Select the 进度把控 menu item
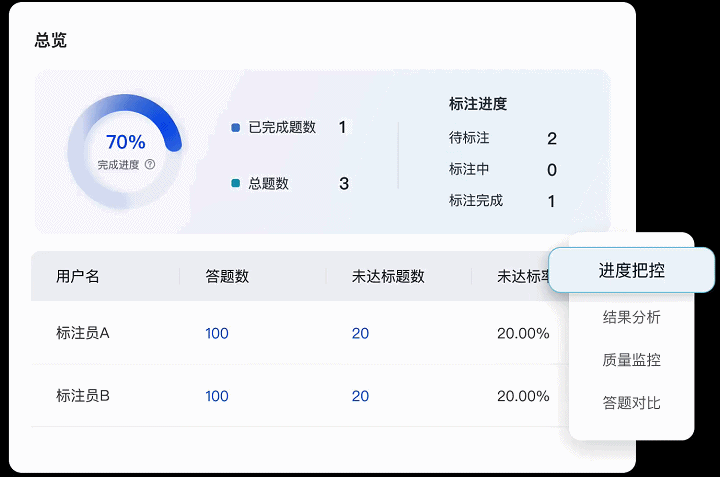This screenshot has width=720, height=477. coord(631,270)
